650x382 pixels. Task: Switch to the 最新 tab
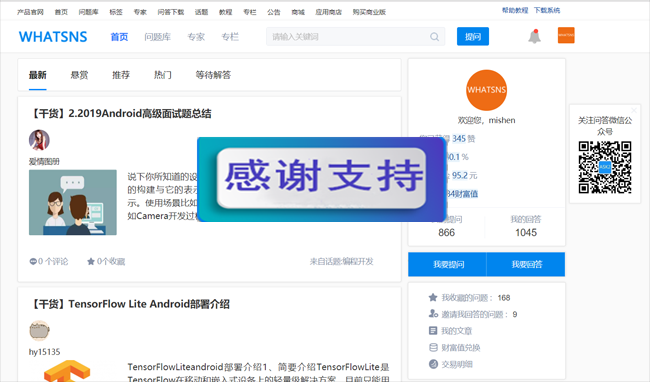point(37,75)
